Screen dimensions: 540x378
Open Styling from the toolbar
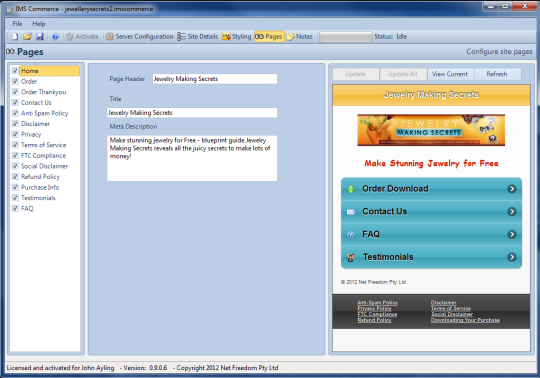tap(237, 36)
